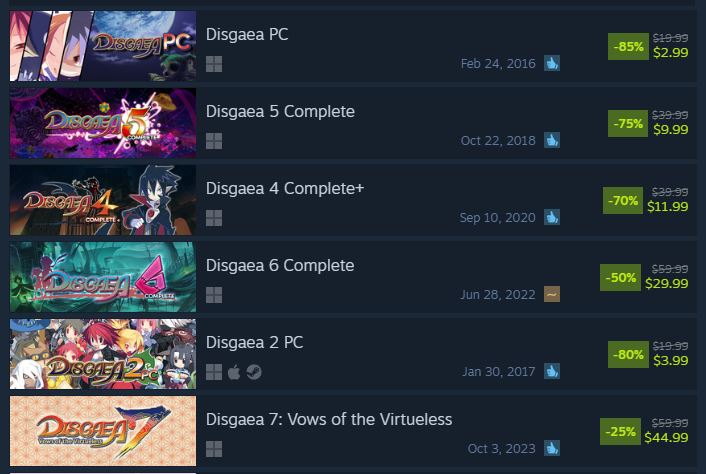Click the Disgaea 2 PC capsule artwork
The image size is (706, 474).
(x=103, y=354)
